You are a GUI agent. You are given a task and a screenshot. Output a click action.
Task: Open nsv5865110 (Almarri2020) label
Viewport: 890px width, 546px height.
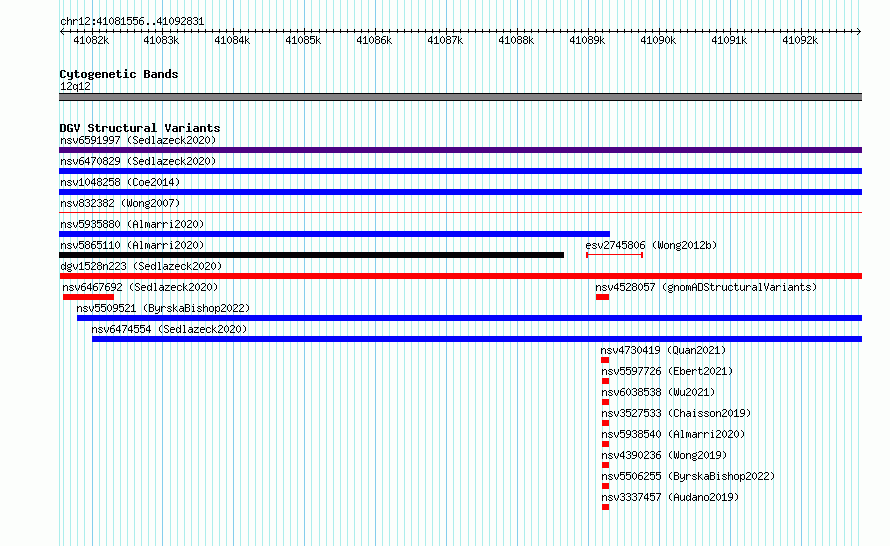[x=132, y=245]
